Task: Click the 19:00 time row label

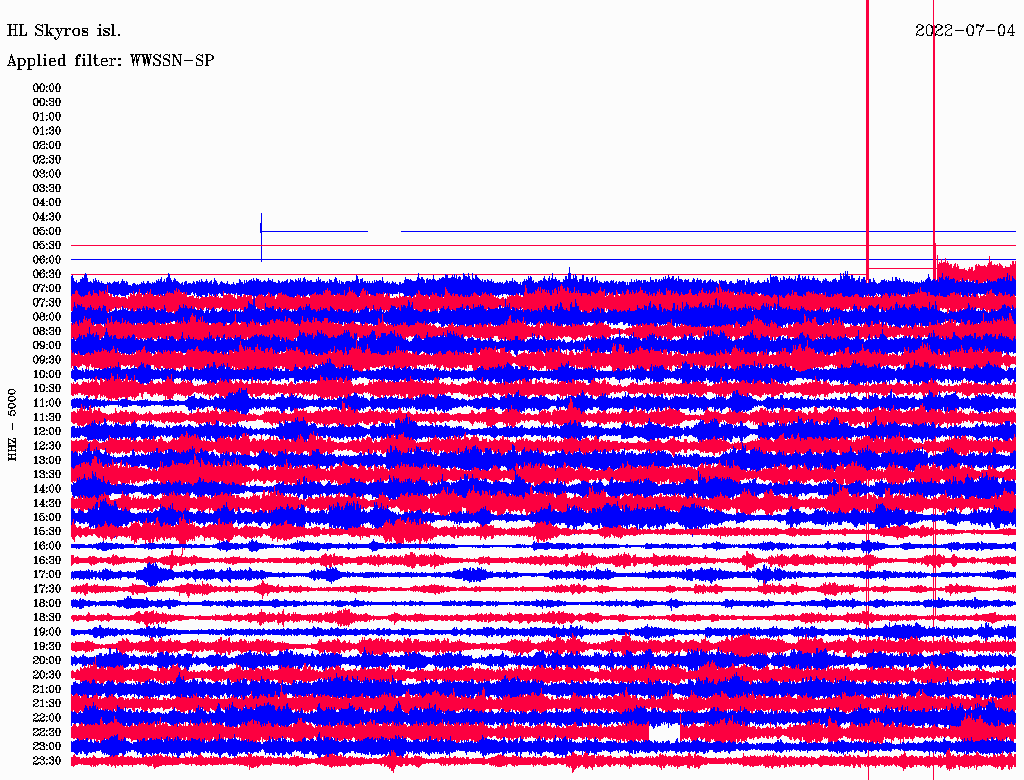Action: 47,632
